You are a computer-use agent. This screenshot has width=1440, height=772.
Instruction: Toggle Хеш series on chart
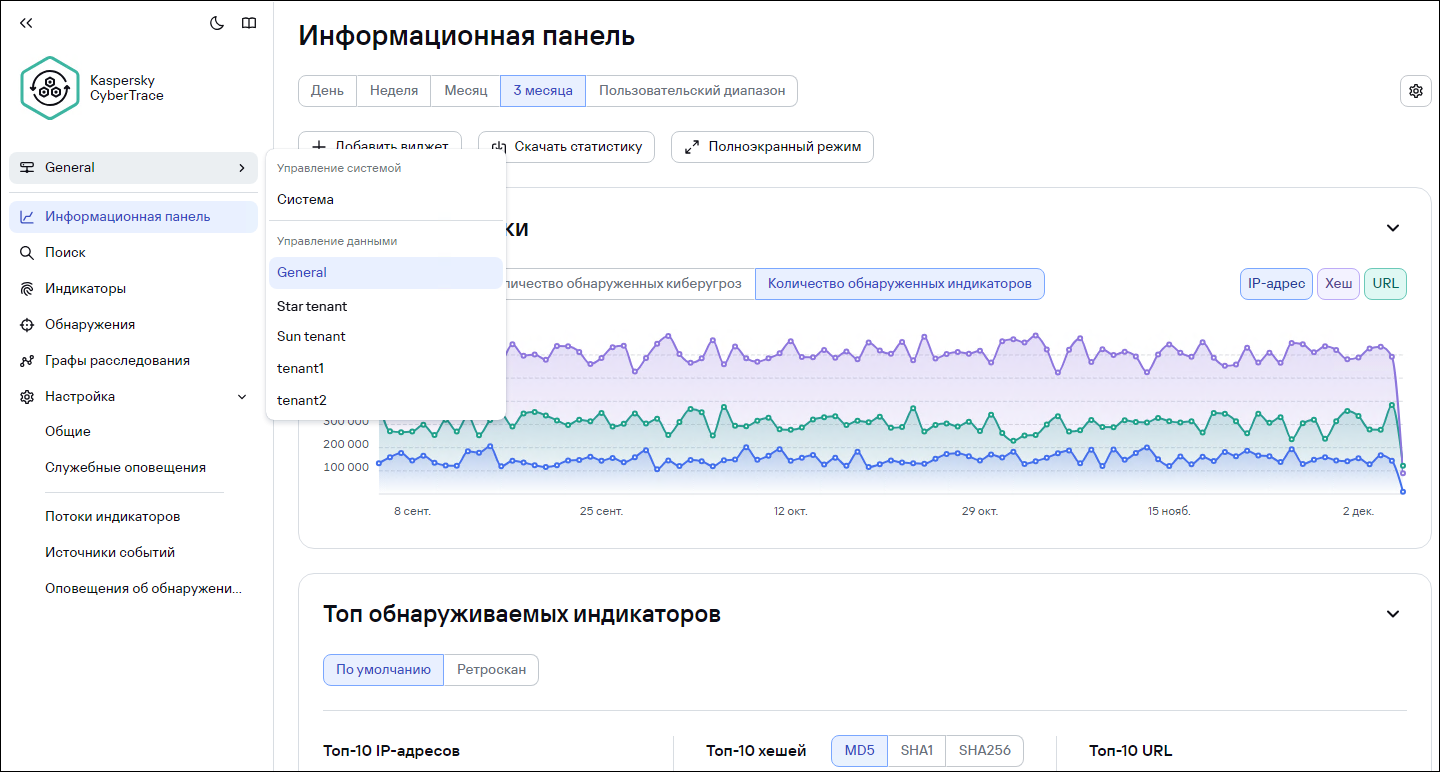point(1338,284)
